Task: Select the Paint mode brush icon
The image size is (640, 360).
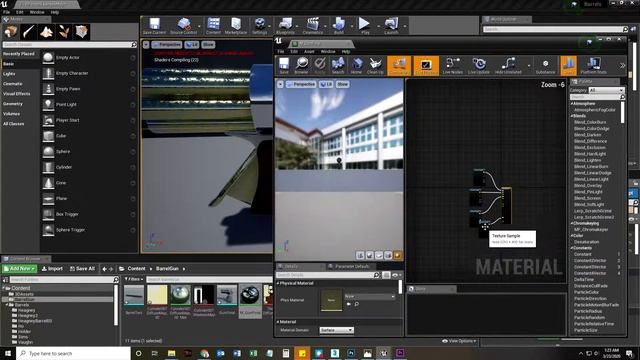Action: tap(29, 31)
